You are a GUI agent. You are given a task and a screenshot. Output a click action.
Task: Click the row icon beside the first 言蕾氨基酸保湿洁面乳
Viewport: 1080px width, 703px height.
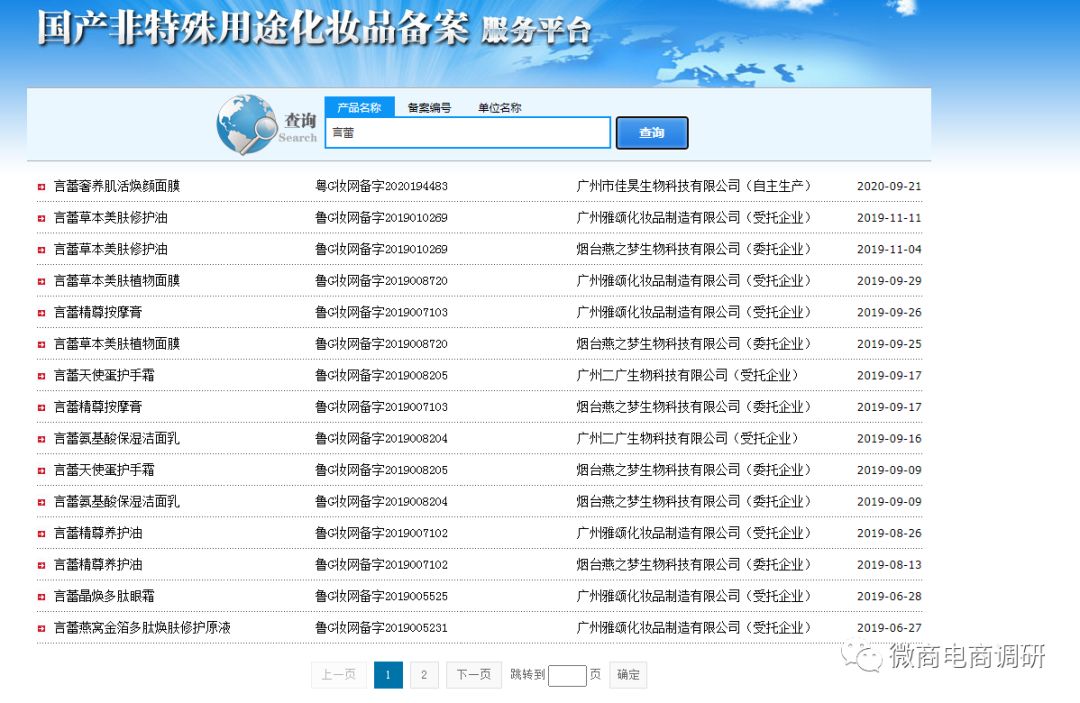[41, 438]
